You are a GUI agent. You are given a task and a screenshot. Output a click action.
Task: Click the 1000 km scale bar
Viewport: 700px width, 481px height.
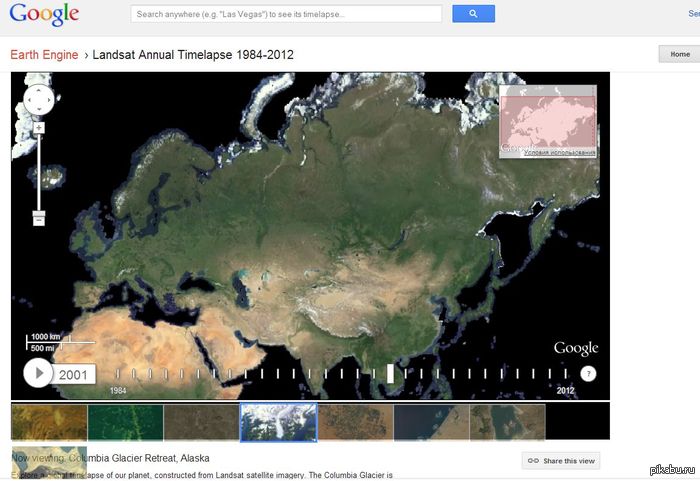pyautogui.click(x=60, y=343)
